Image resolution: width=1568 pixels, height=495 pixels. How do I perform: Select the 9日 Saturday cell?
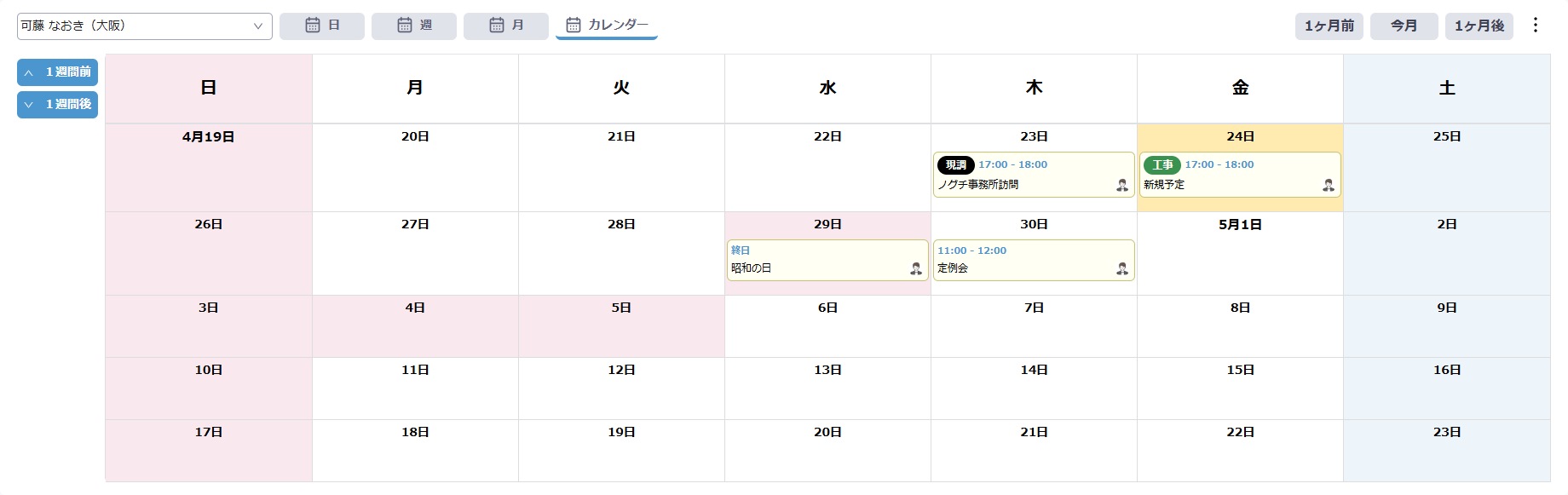tap(1447, 326)
